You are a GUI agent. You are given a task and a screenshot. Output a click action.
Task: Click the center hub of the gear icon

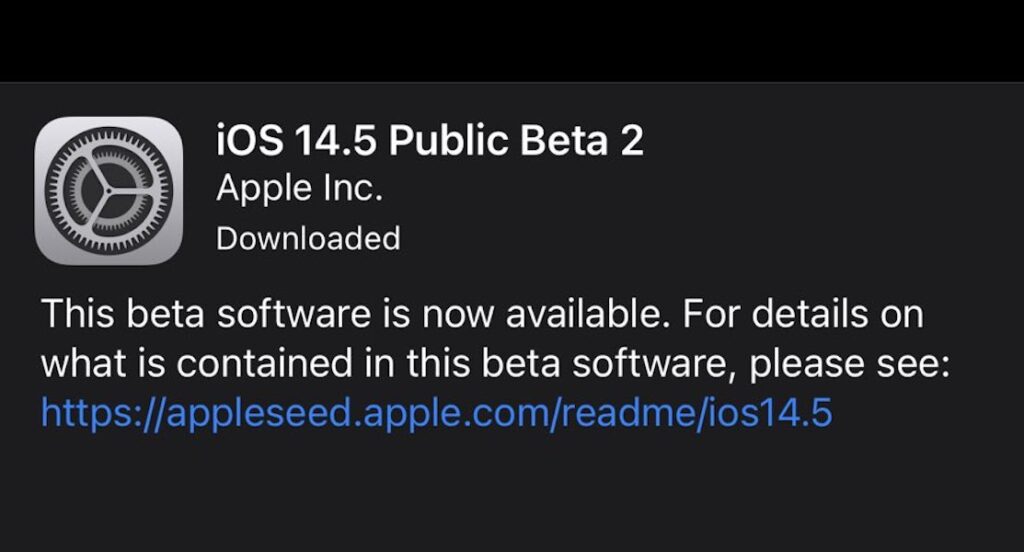click(108, 190)
